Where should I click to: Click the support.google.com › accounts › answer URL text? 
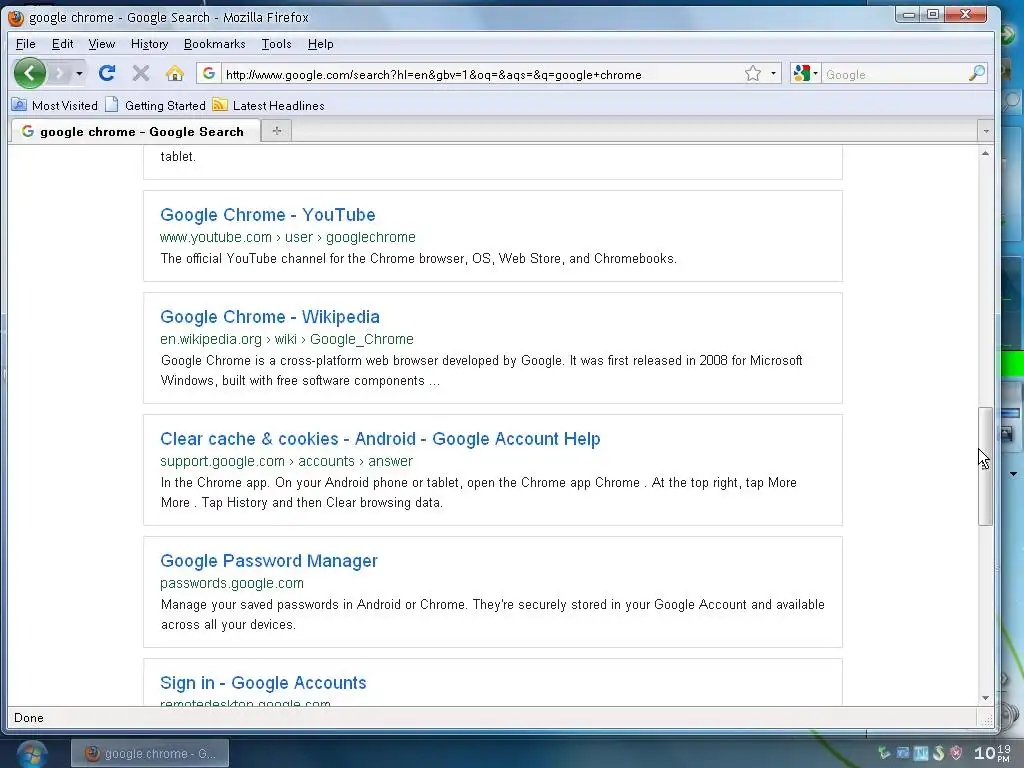pos(286,461)
